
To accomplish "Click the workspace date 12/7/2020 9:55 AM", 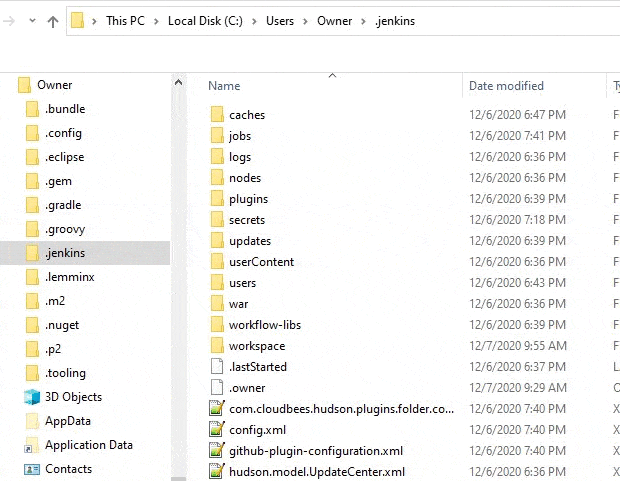I will [518, 346].
